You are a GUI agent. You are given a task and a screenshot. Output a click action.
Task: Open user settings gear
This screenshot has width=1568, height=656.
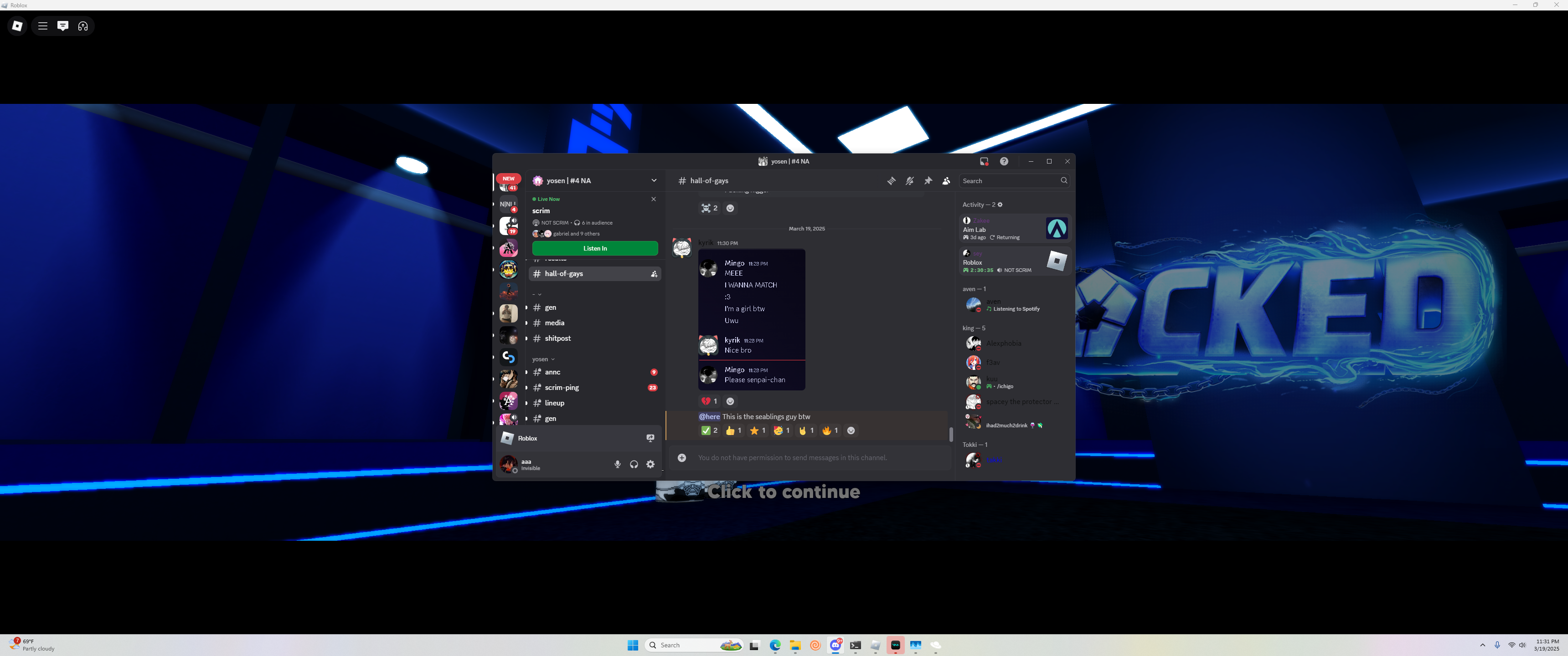coord(650,464)
